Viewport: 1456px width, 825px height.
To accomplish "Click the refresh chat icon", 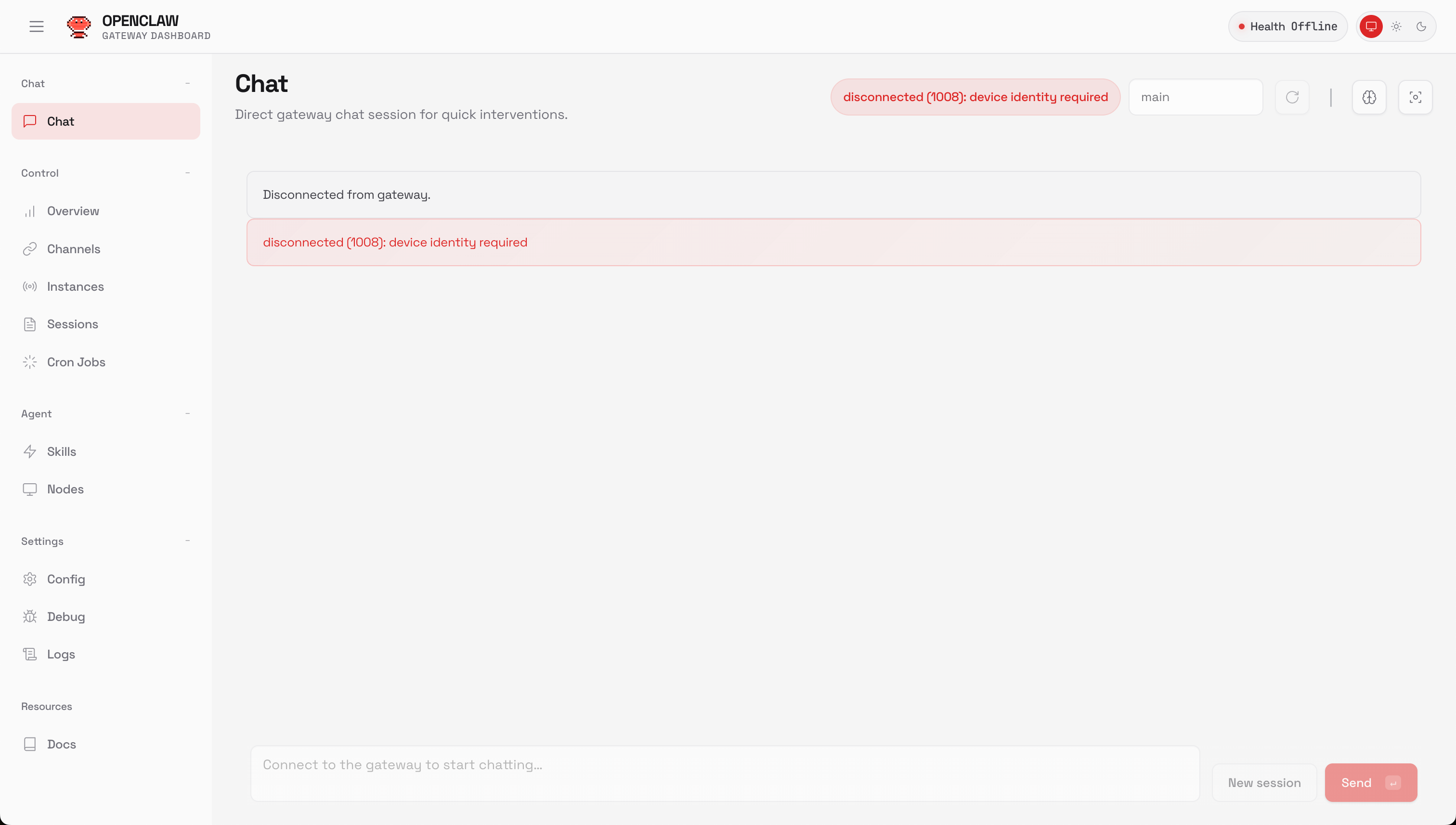I will pos(1292,97).
